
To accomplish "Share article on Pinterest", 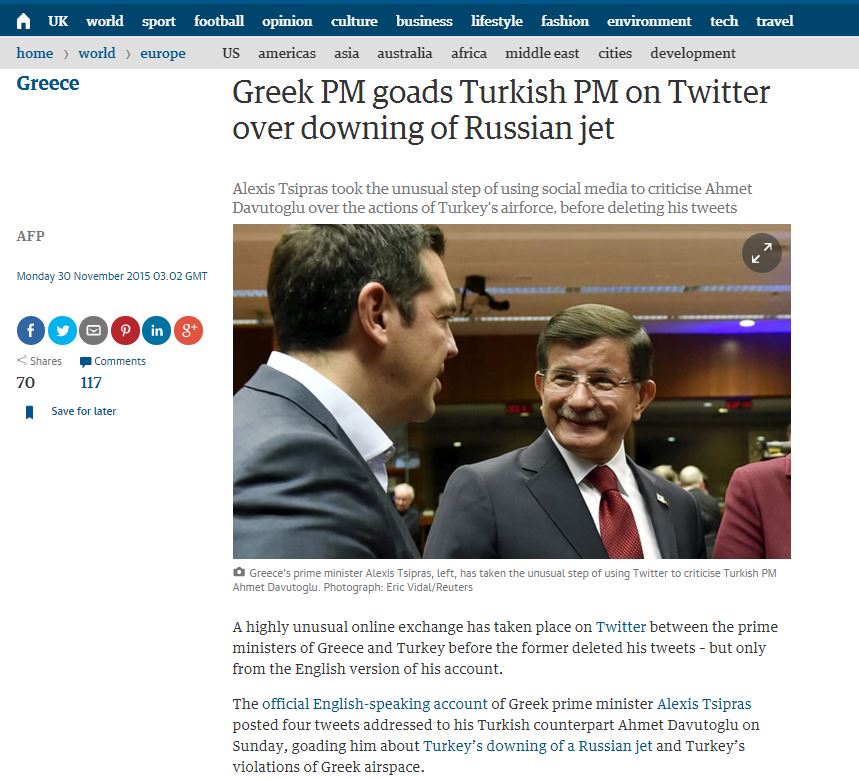I will click(125, 330).
